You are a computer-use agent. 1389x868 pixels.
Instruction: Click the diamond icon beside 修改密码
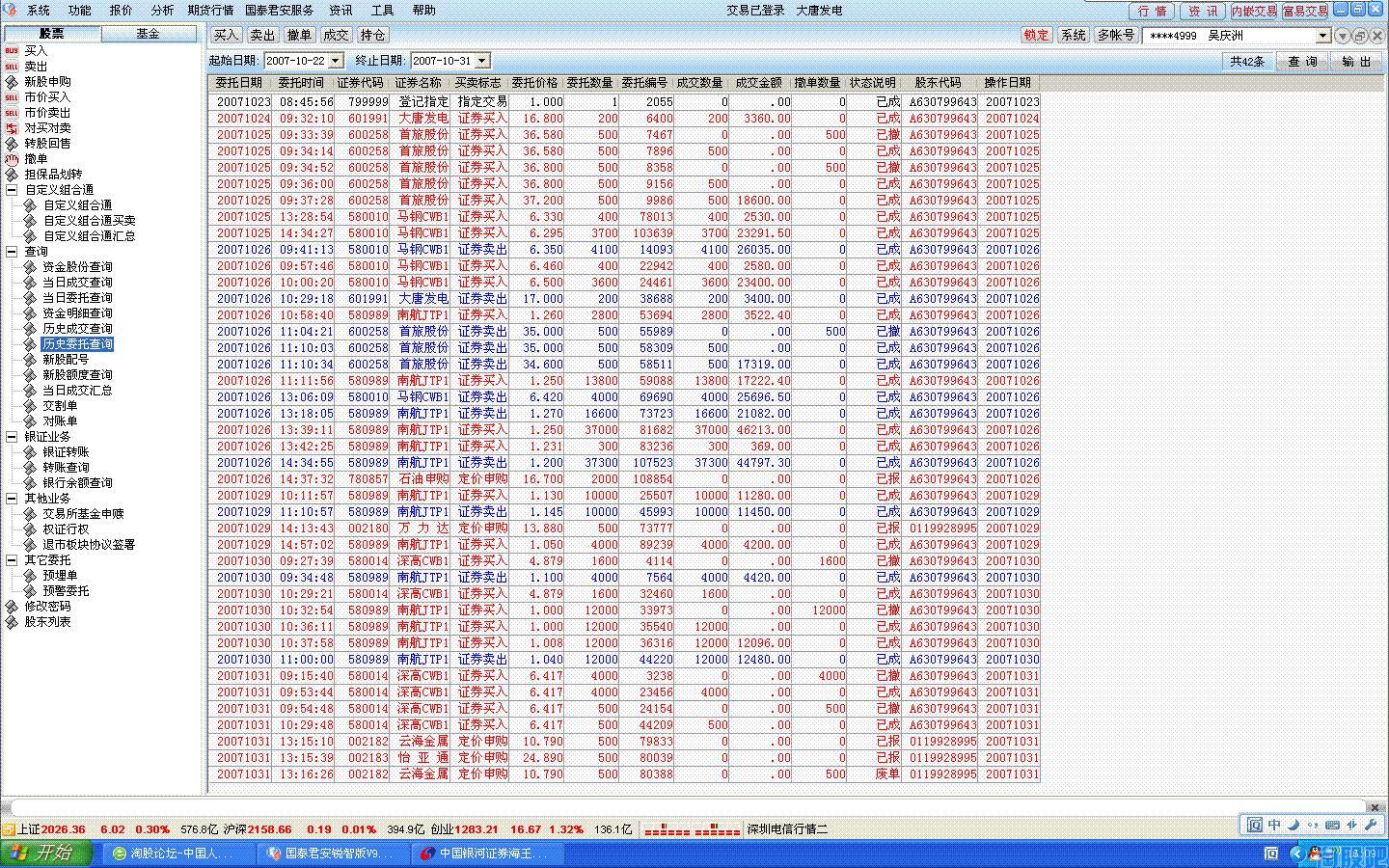pyautogui.click(x=12, y=606)
